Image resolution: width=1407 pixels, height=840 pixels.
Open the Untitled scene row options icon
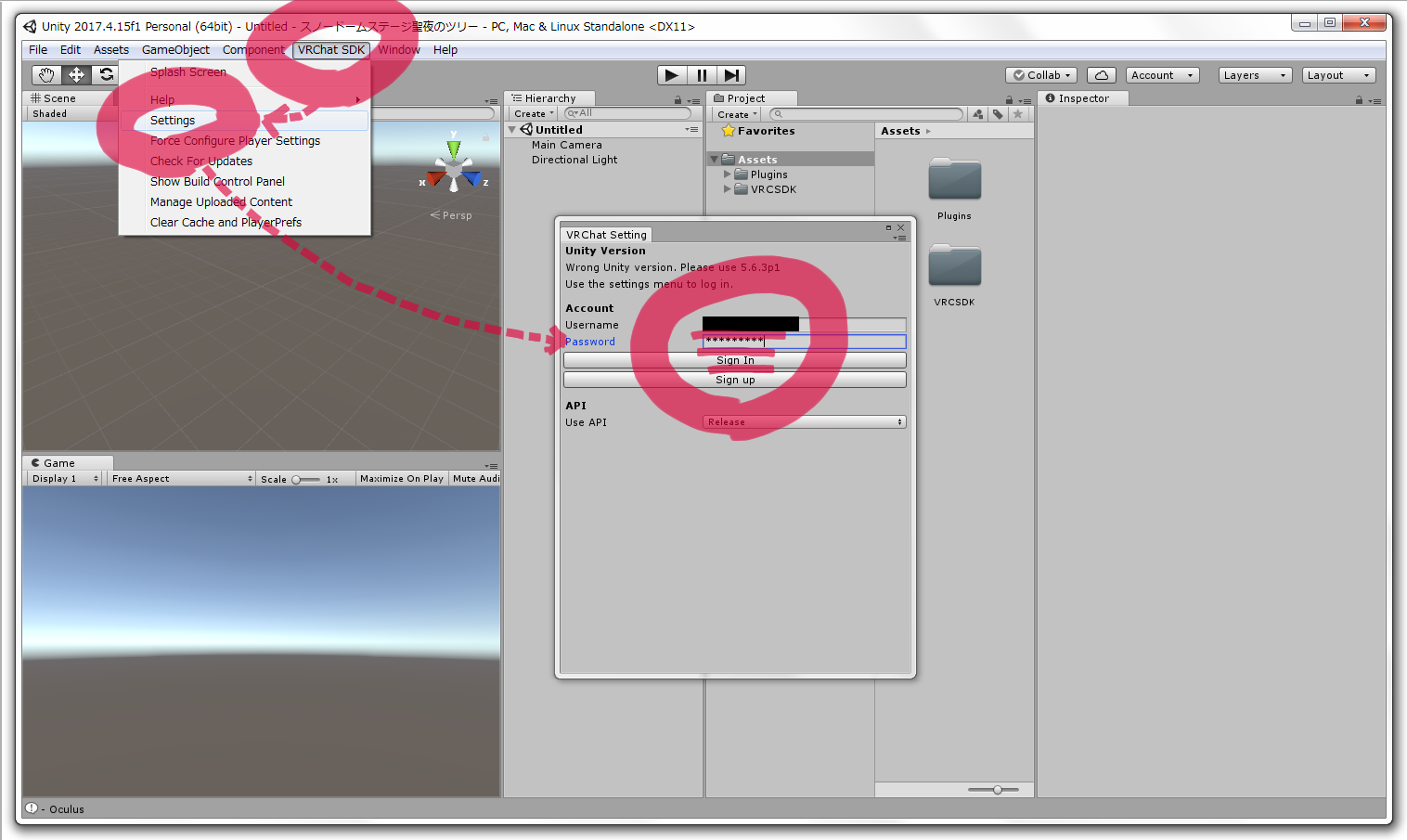691,130
